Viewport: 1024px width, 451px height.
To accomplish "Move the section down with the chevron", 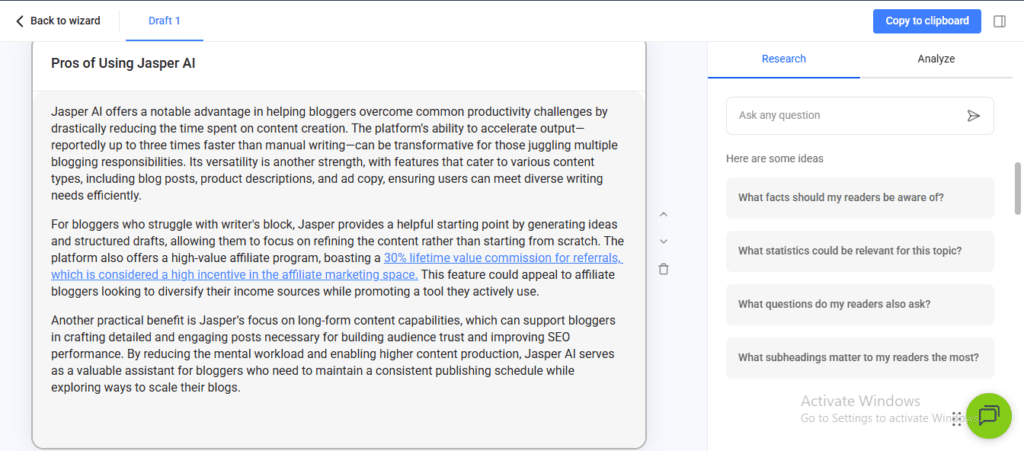I will [664, 241].
